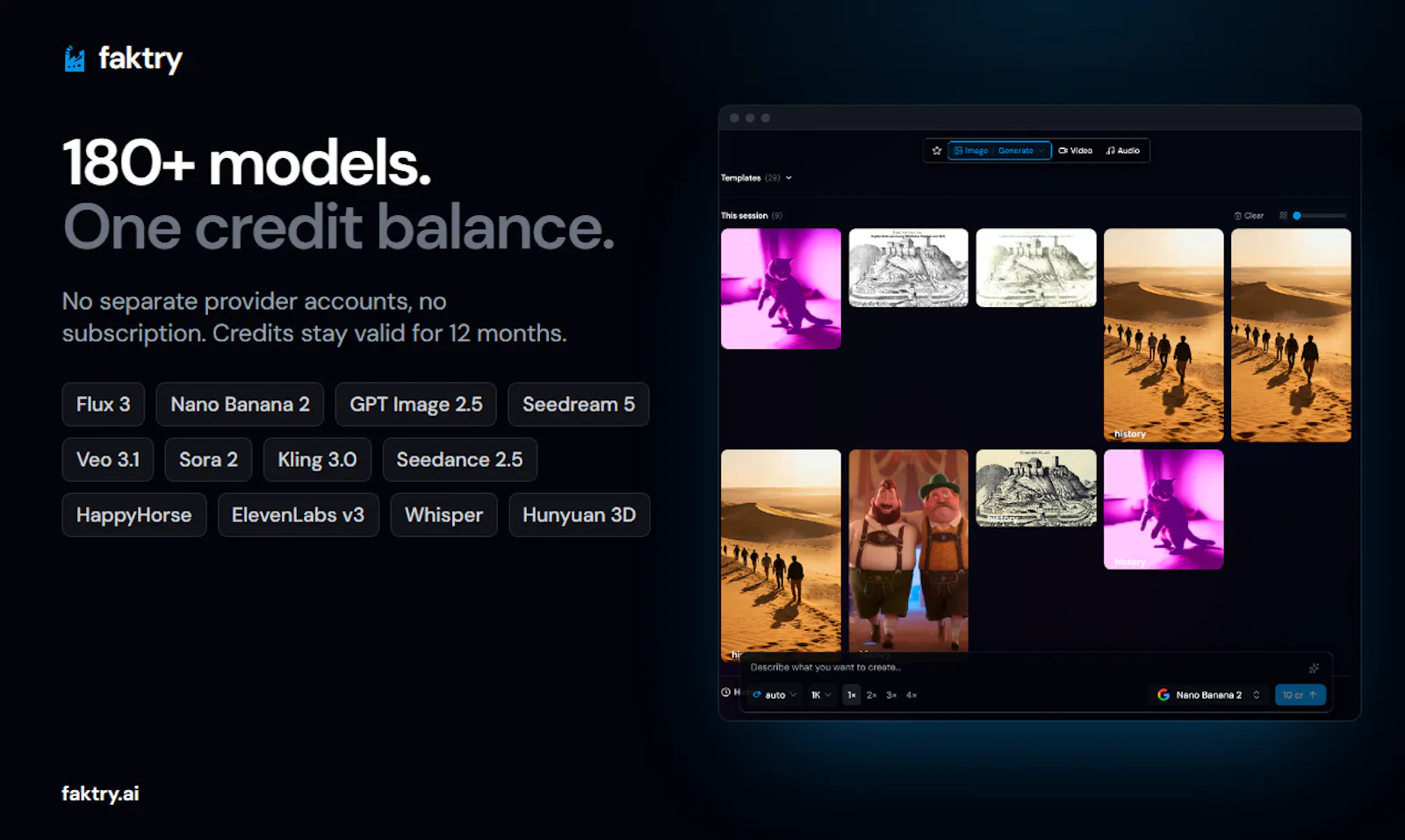Select the 4x image count option
Screen dimensions: 1405x840
click(x=911, y=695)
